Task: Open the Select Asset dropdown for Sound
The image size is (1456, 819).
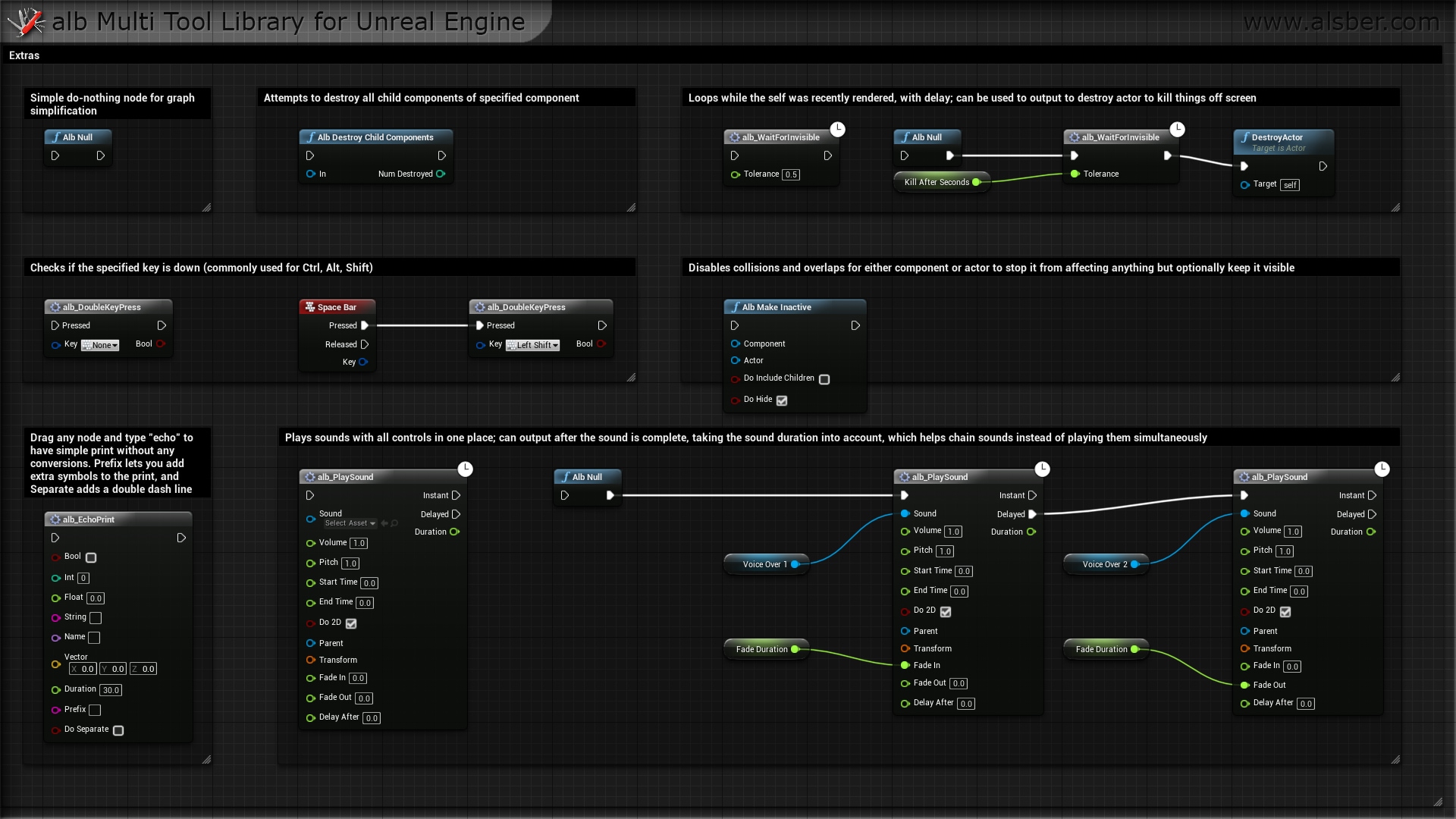Action: tap(350, 523)
